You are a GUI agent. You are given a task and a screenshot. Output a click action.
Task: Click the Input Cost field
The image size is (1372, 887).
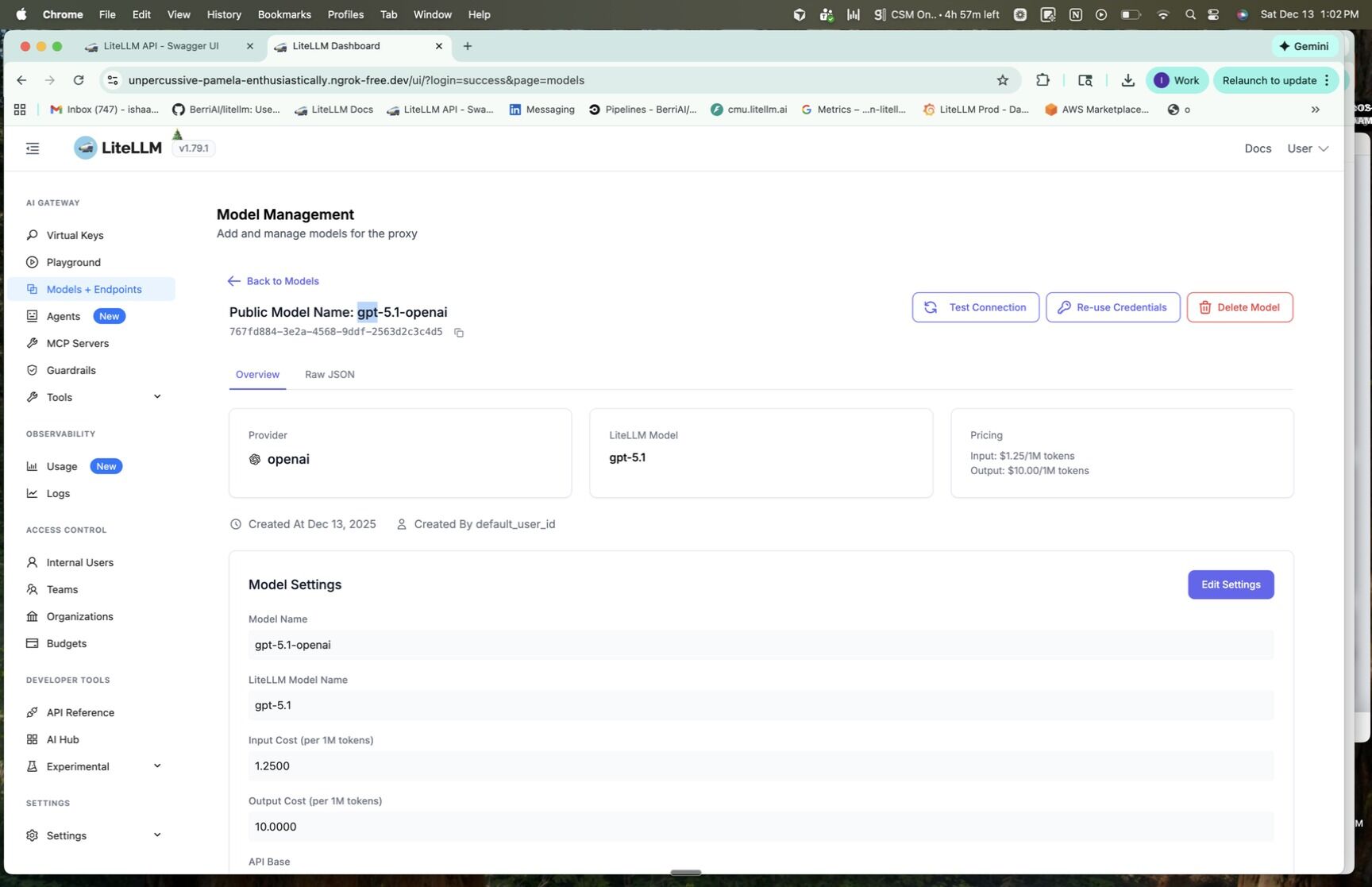(x=761, y=766)
